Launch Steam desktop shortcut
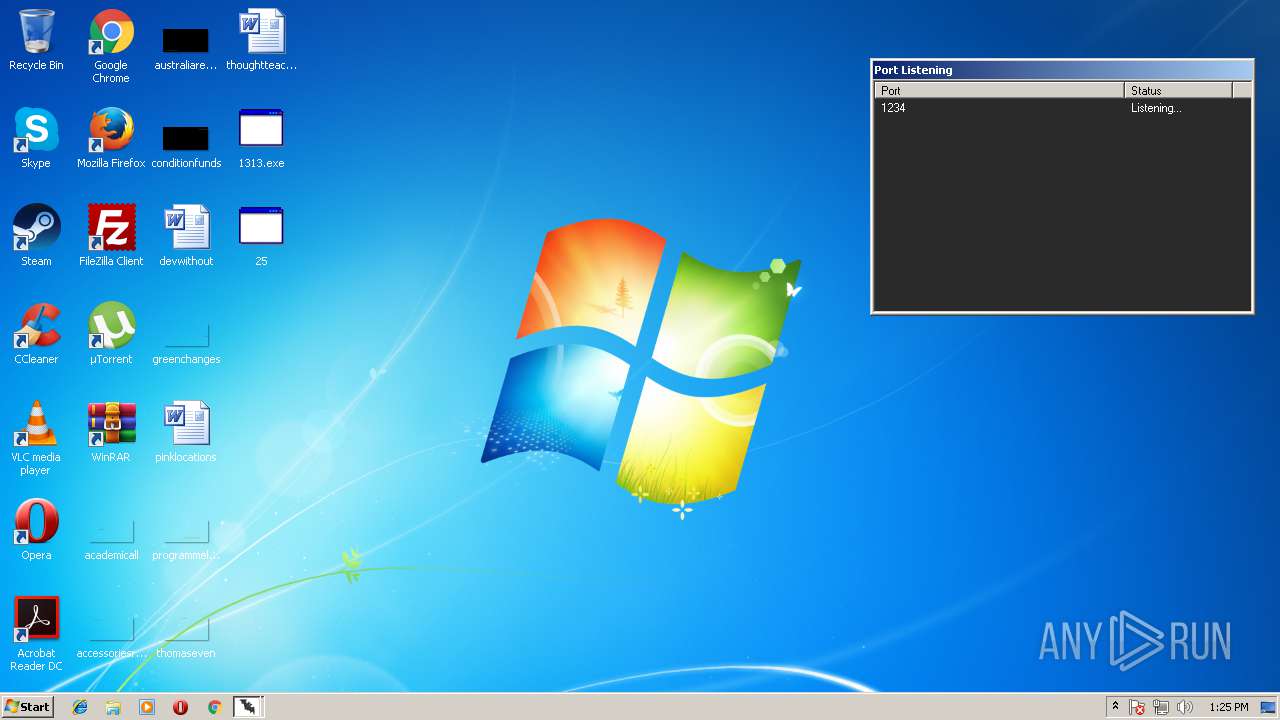 coord(36,236)
